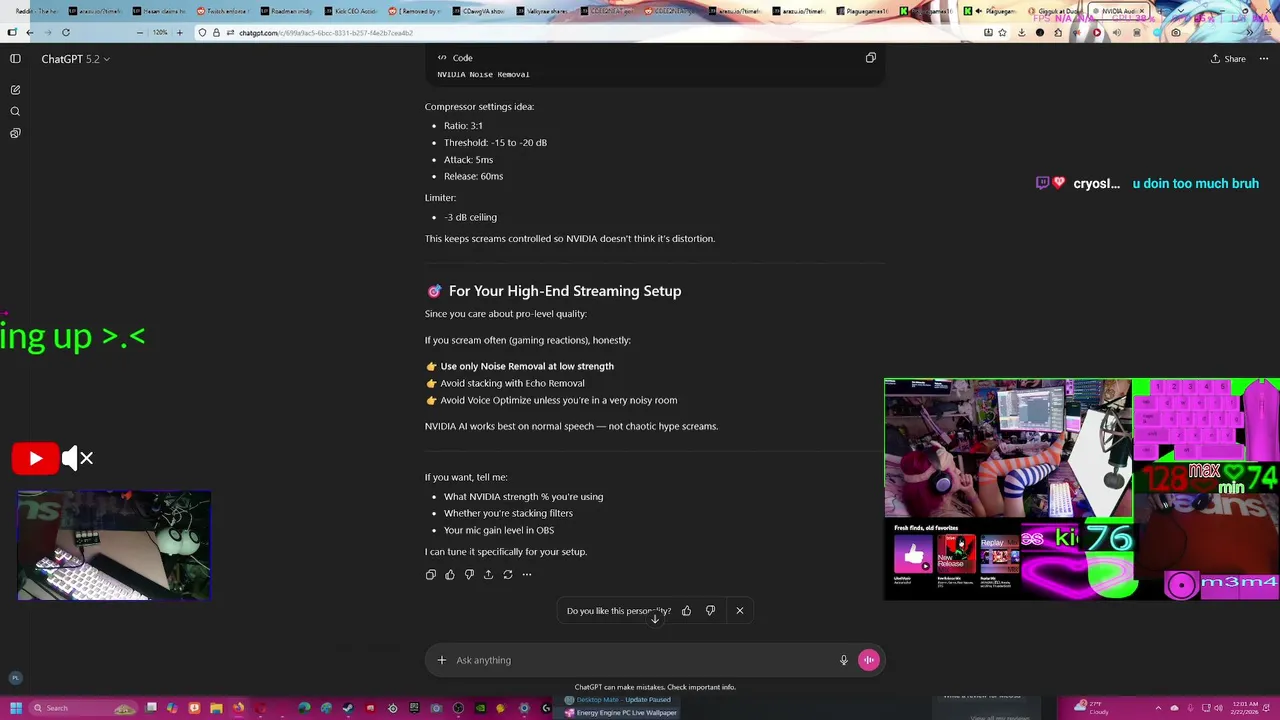The height and width of the screenshot is (720, 1280).
Task: Reload the page in browser toolbar
Action: pyautogui.click(x=66, y=33)
